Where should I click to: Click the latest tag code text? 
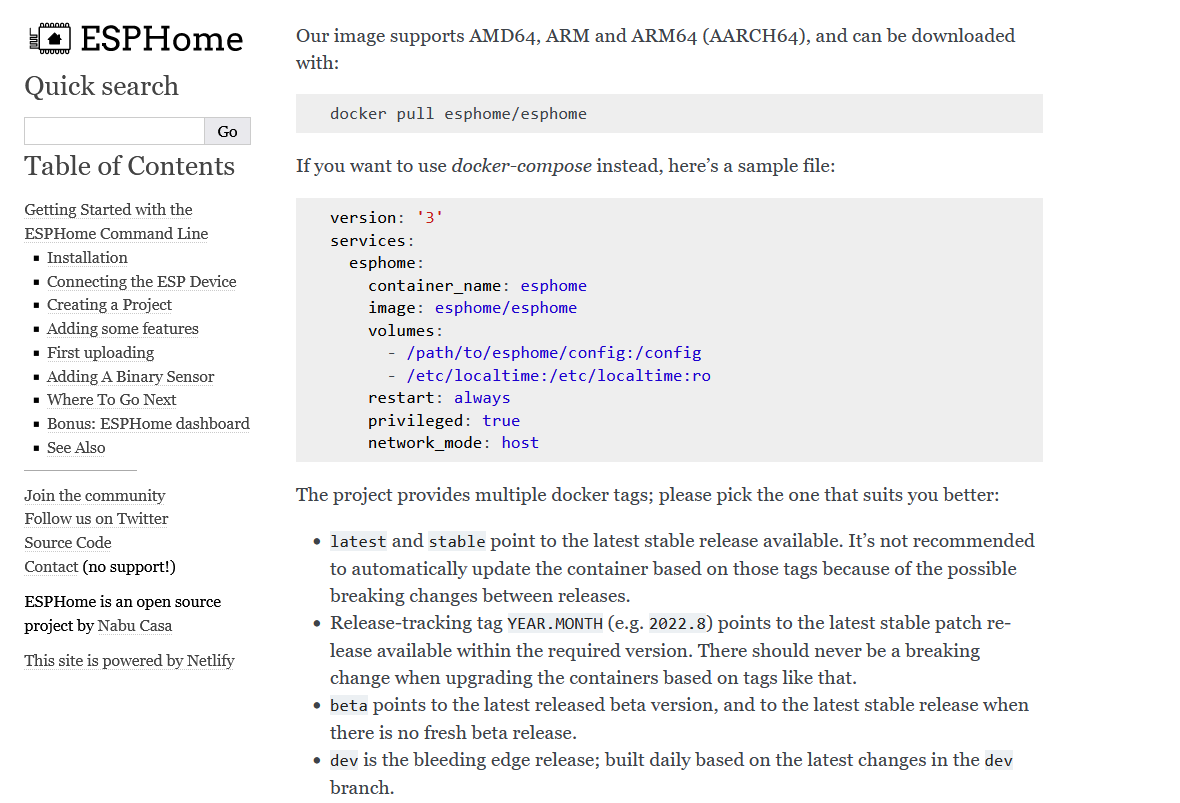coord(358,541)
